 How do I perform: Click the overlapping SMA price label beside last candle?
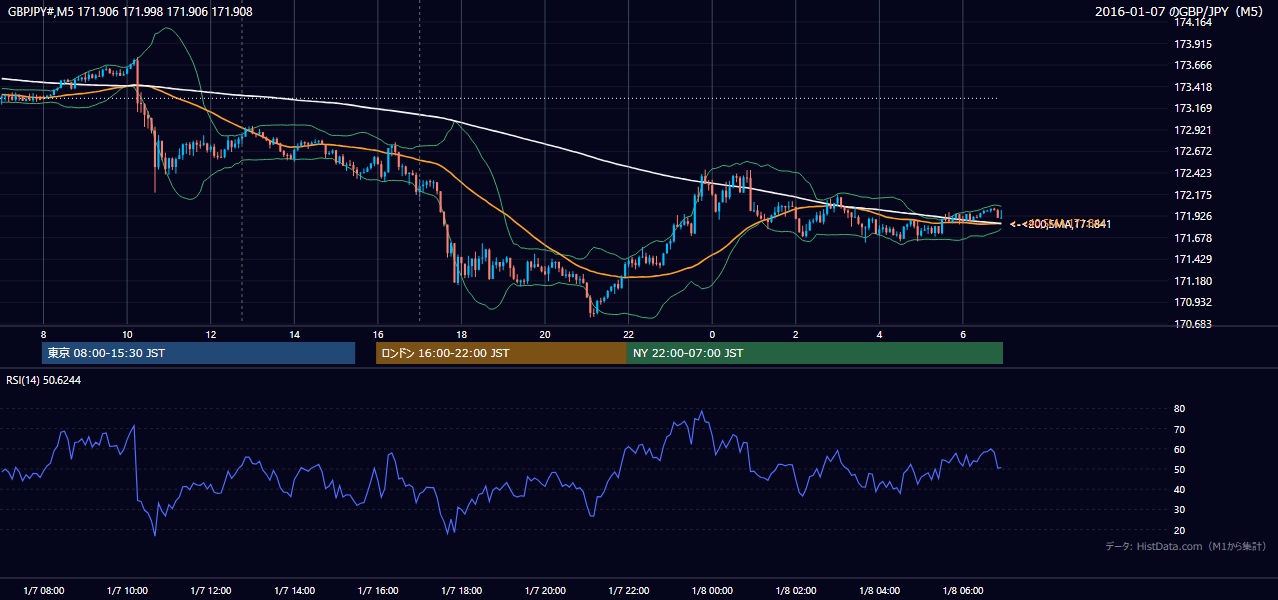(1061, 224)
